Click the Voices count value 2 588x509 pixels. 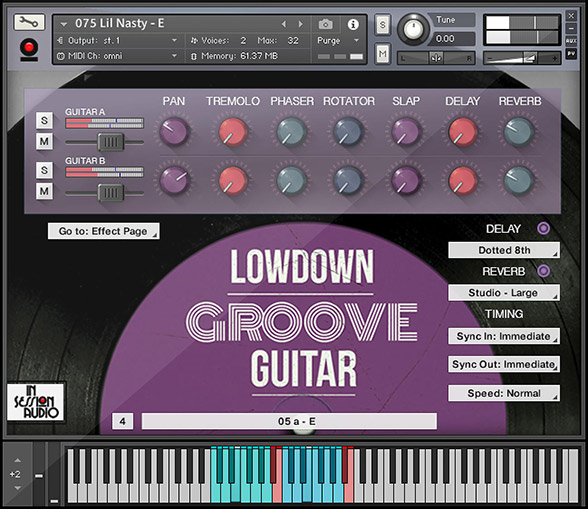pos(243,41)
